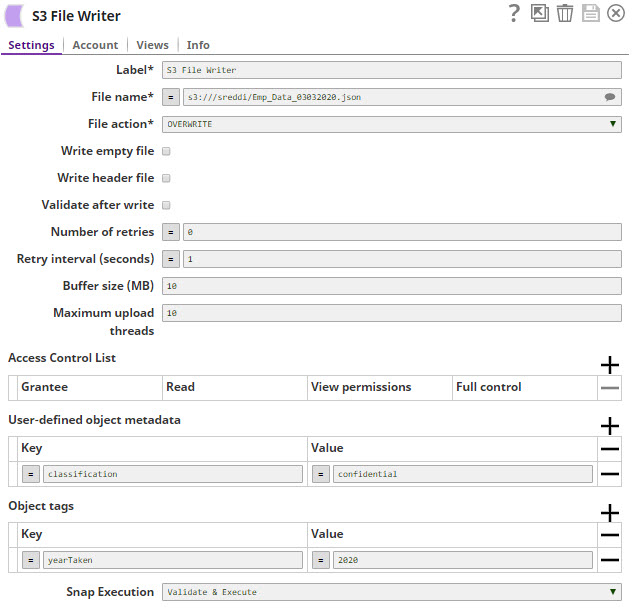Click the delete trash can icon
This screenshot has width=636, height=614.
point(565,13)
